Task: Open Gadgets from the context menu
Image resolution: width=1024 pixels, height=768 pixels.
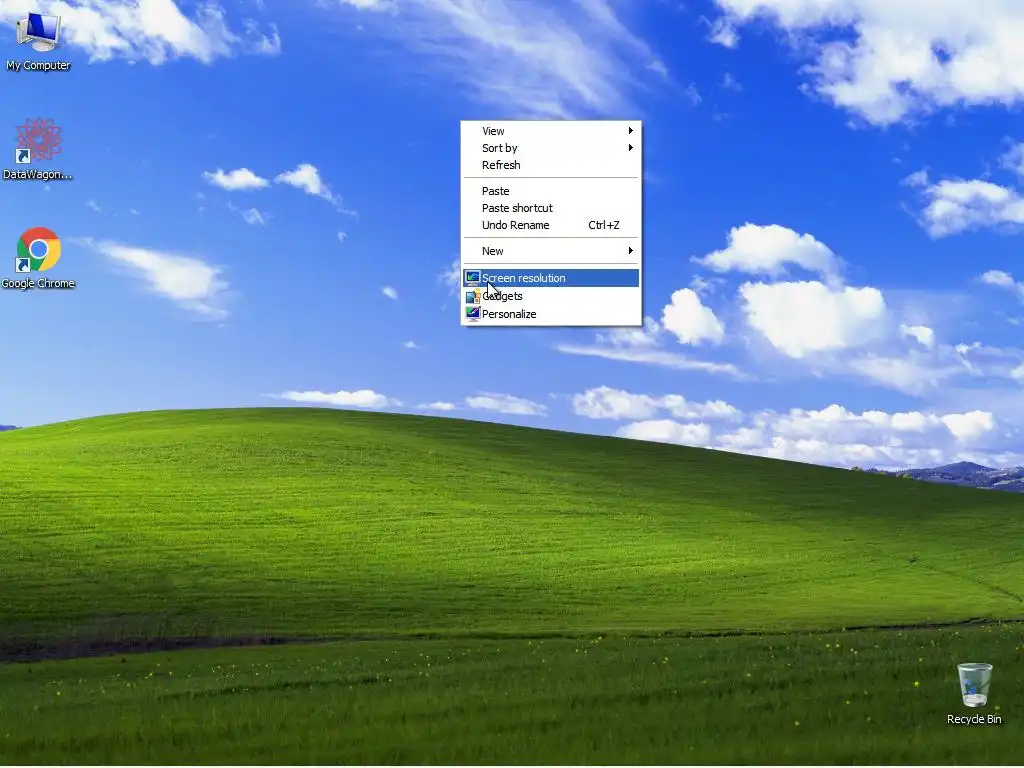Action: pos(551,296)
